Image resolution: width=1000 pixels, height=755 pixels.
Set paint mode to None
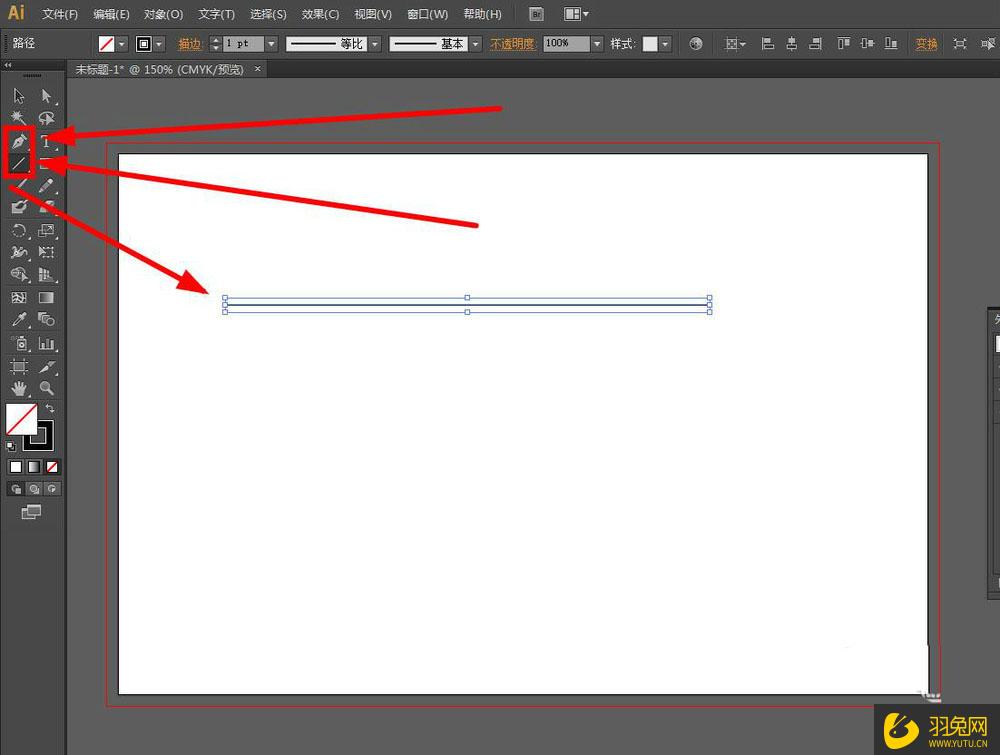click(52, 467)
